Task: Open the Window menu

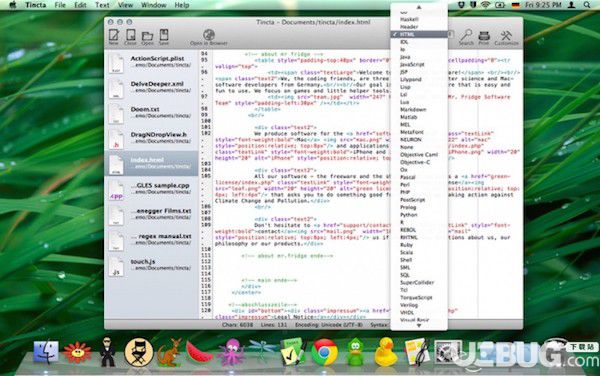Action: click(153, 5)
